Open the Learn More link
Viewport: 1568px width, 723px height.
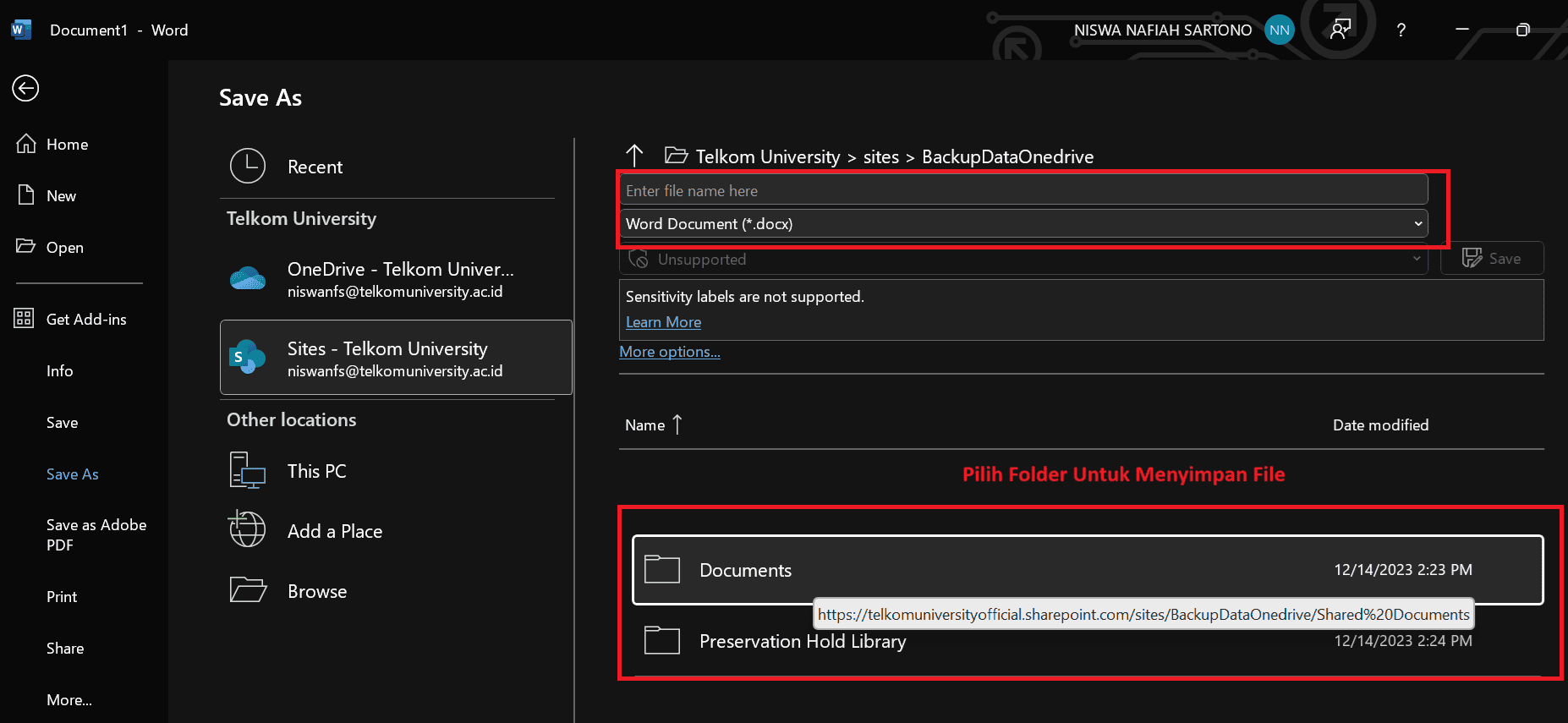click(x=663, y=322)
